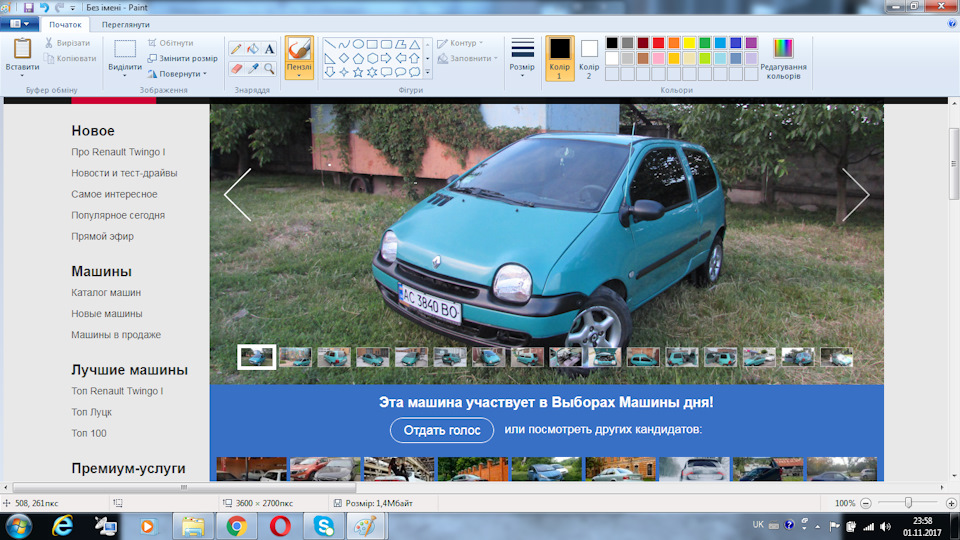Select the Color picker eyedropper tool

(252, 69)
